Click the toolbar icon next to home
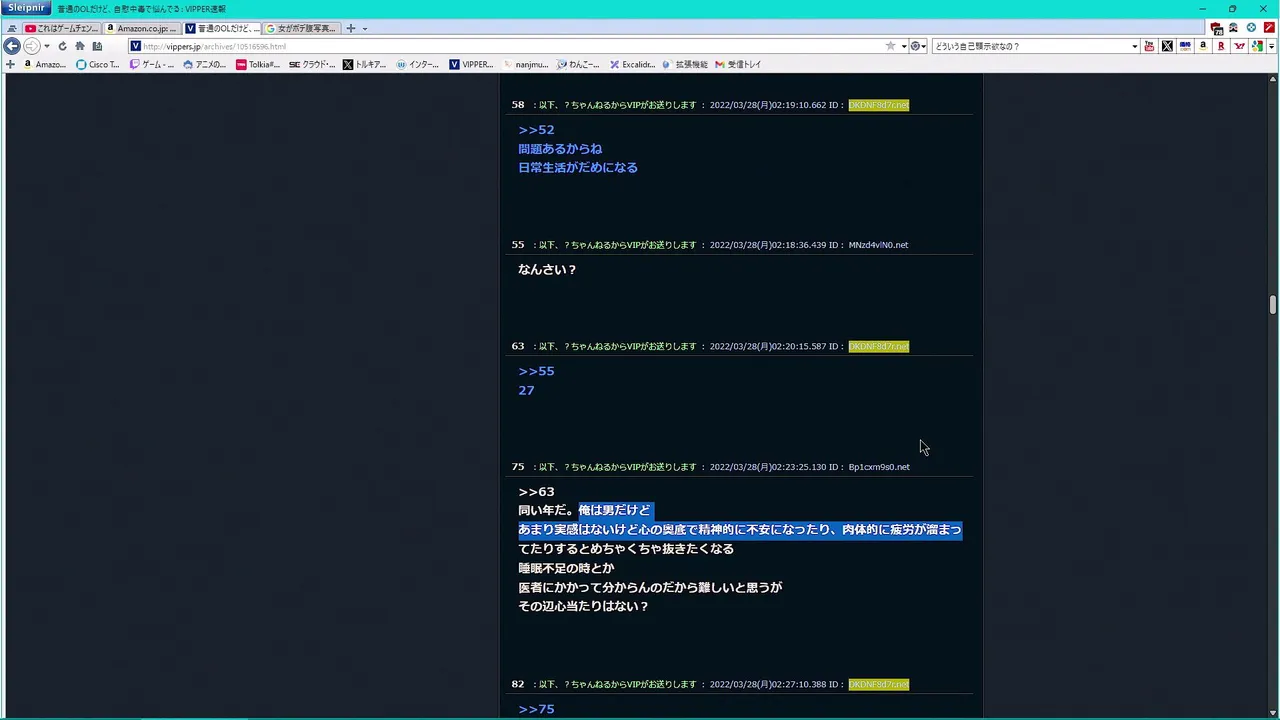Viewport: 1280px width, 720px height. point(97,46)
